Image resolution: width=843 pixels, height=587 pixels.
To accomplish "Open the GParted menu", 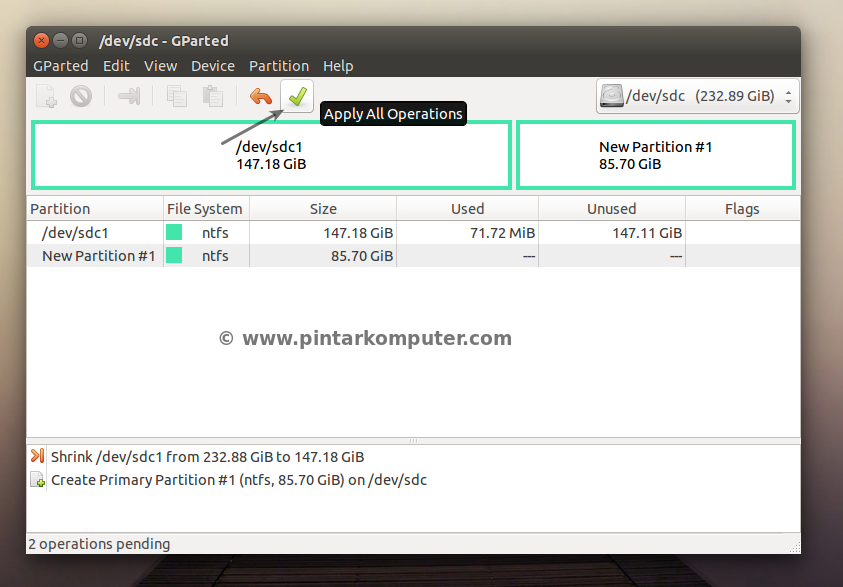I will [61, 66].
